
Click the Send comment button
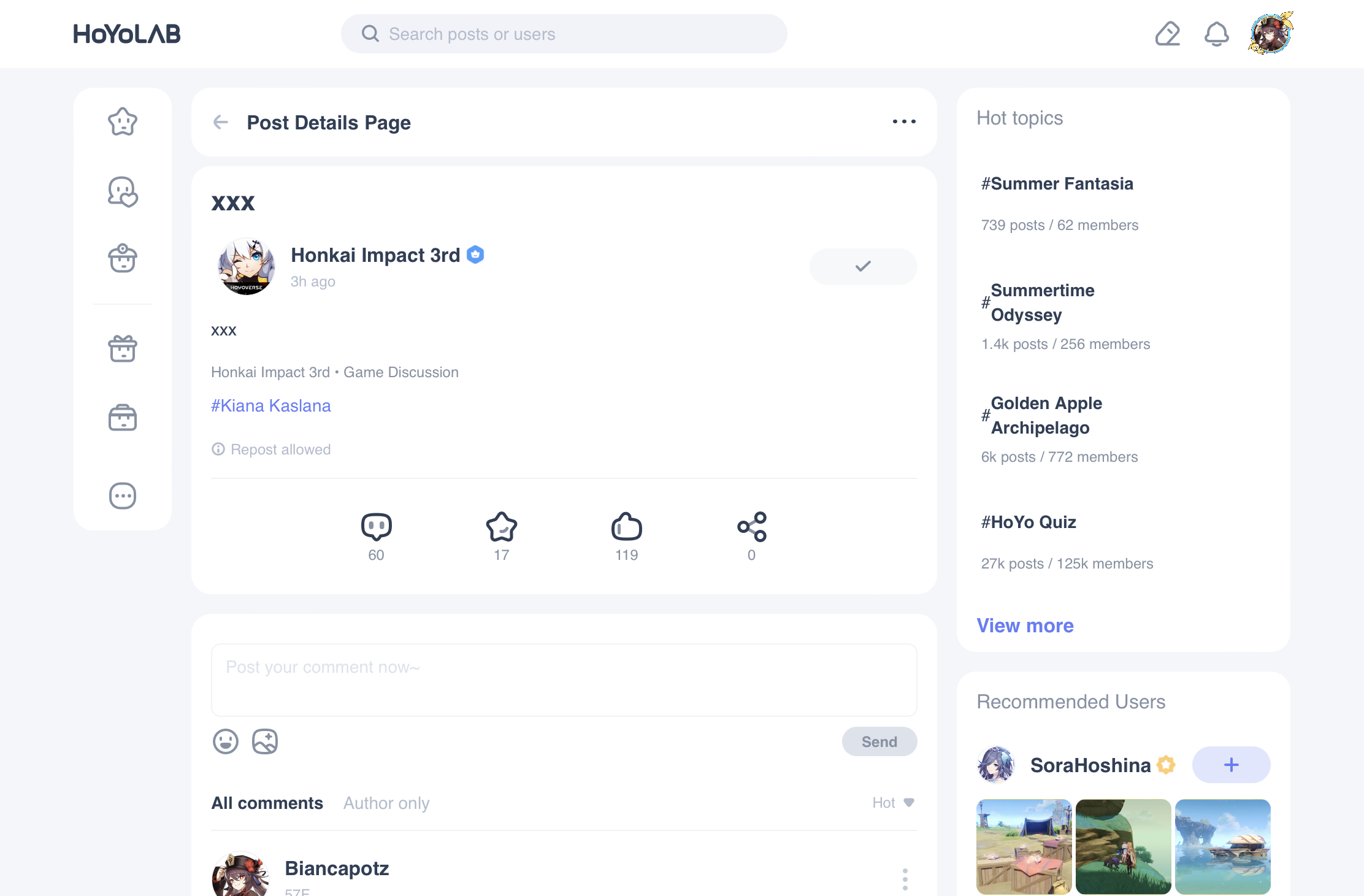[x=879, y=741]
